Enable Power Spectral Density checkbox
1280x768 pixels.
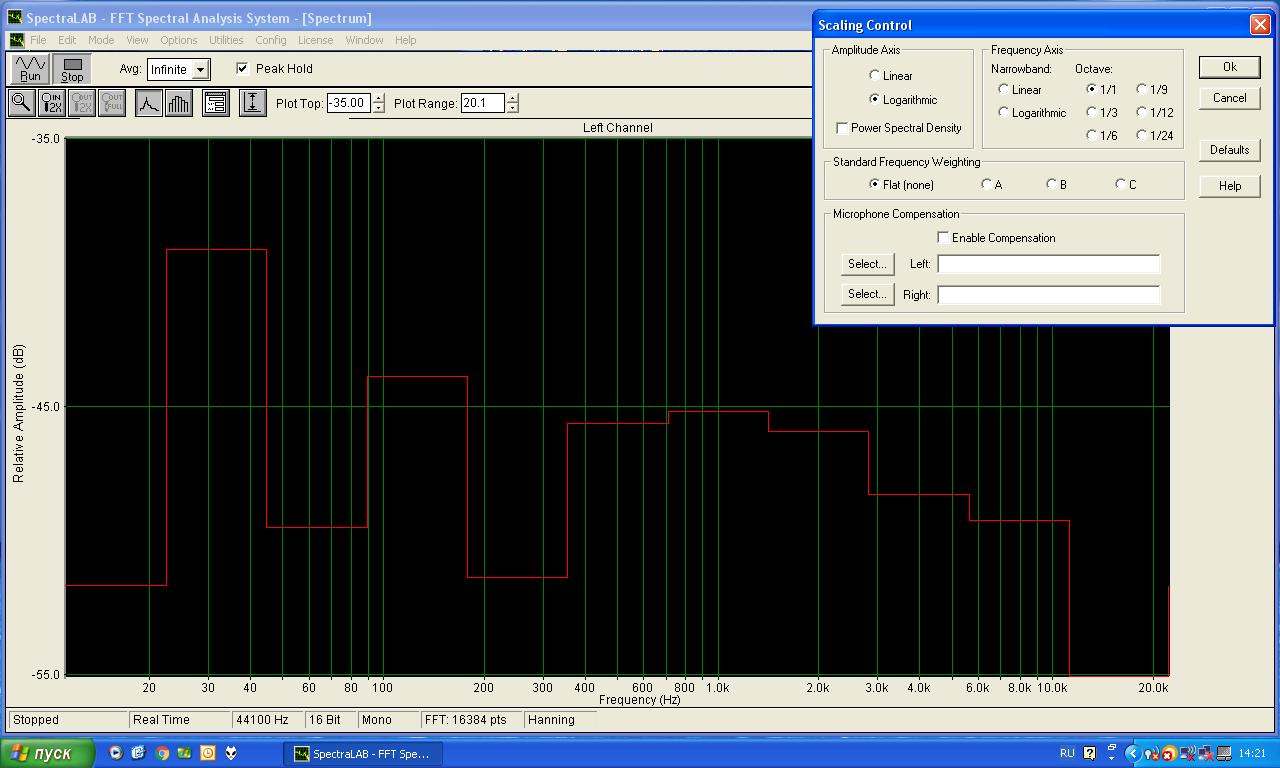click(x=842, y=128)
